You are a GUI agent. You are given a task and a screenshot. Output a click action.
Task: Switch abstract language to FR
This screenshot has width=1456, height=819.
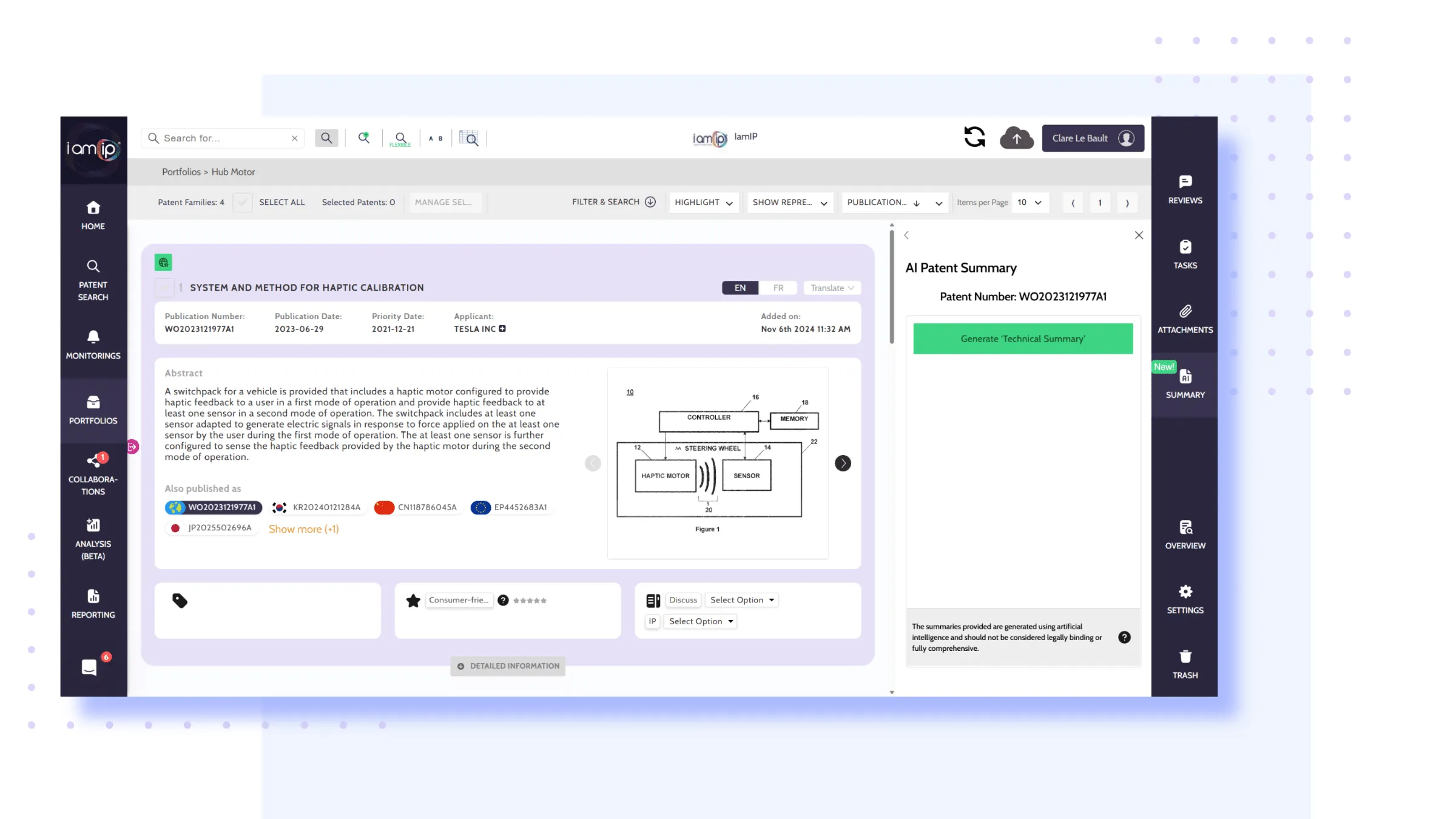pos(778,288)
